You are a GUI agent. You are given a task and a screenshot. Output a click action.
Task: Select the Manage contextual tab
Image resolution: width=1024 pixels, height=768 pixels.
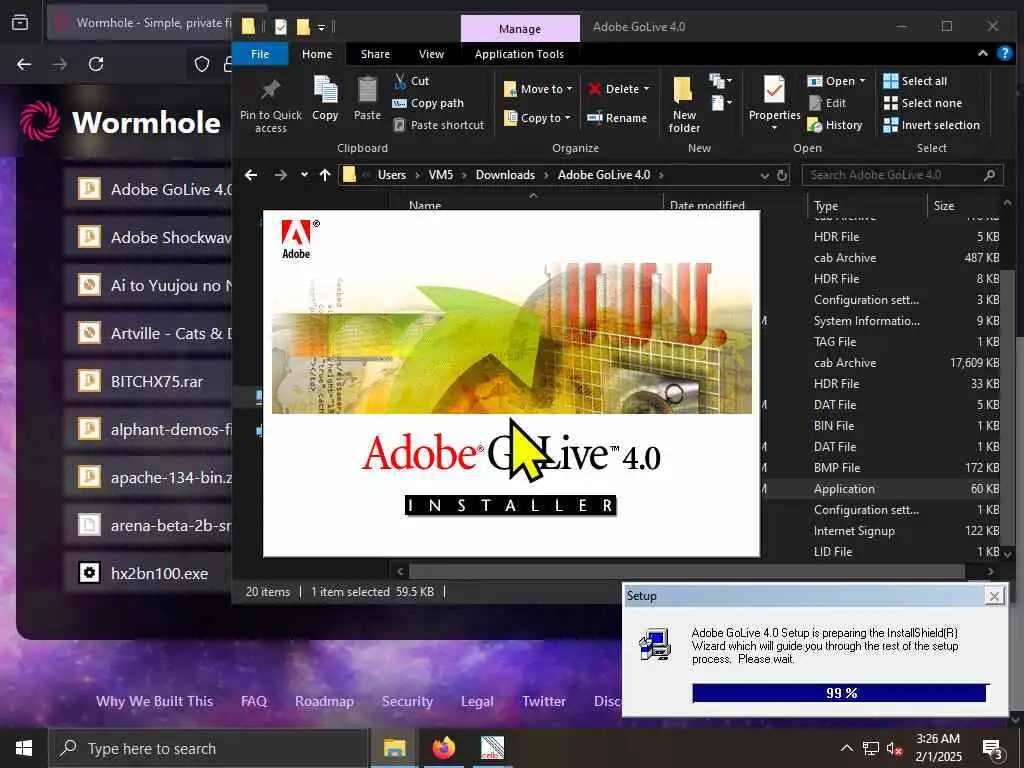click(520, 29)
